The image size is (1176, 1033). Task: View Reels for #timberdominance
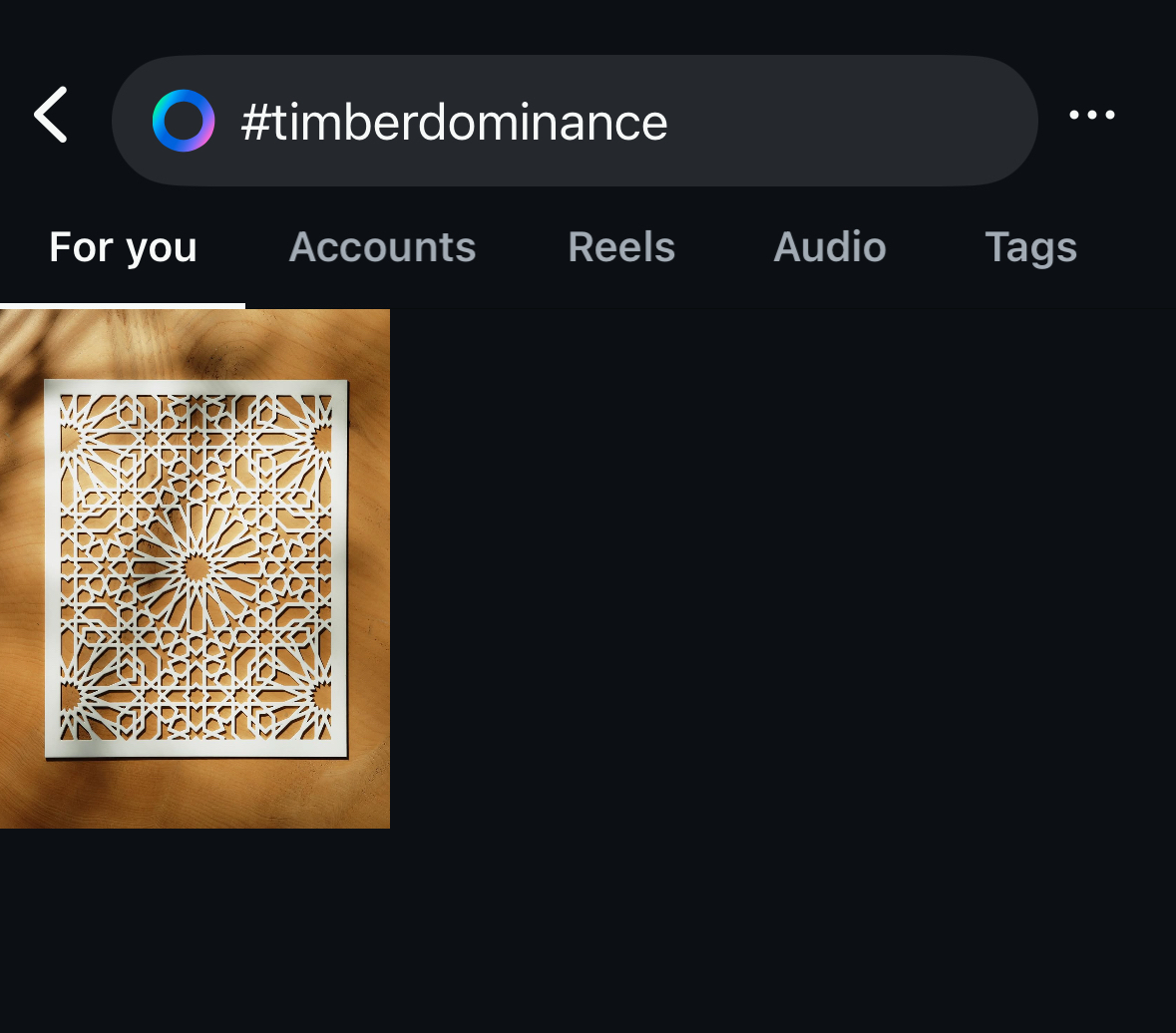click(621, 247)
